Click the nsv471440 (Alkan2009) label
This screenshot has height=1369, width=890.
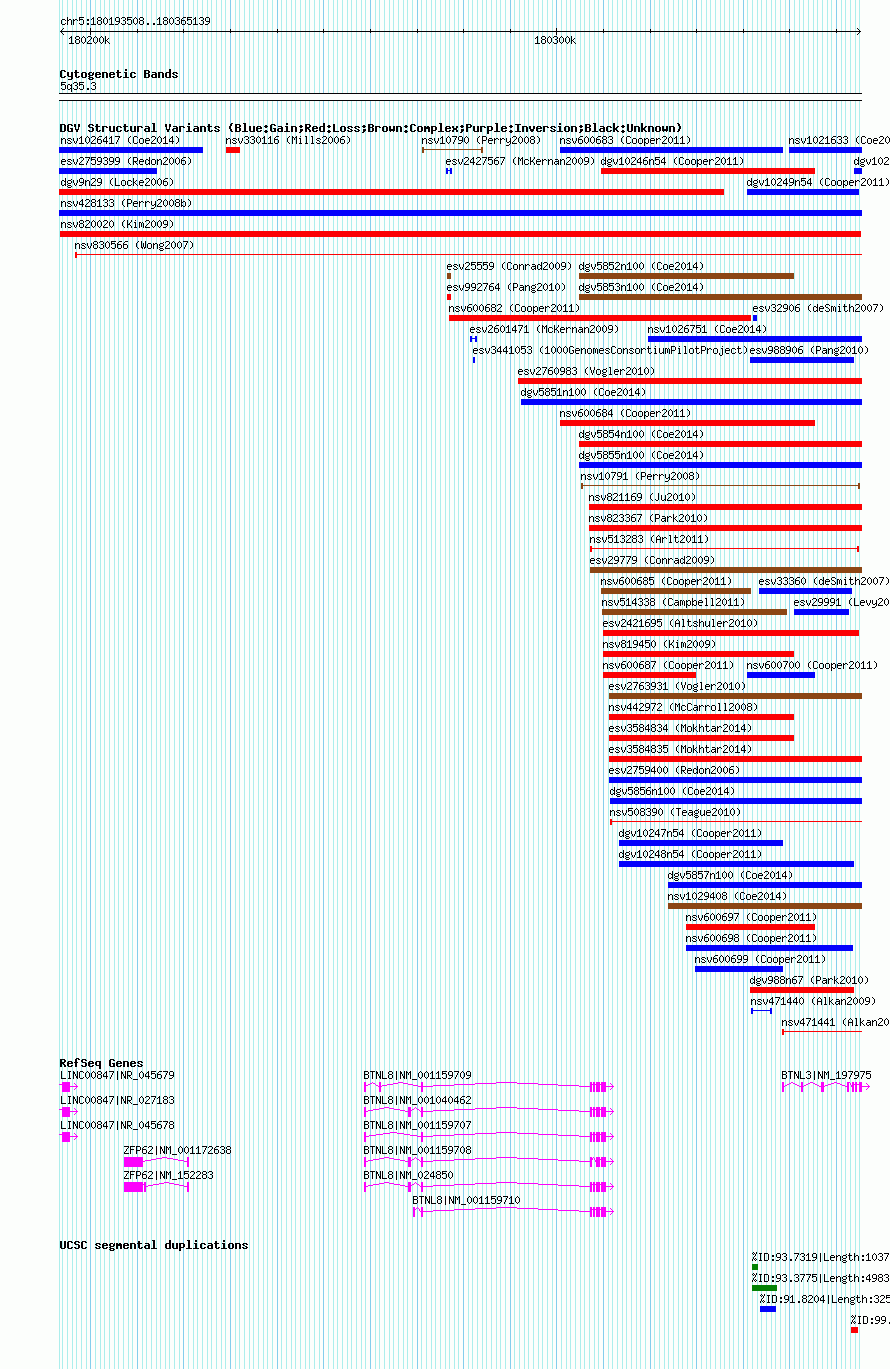click(813, 1001)
